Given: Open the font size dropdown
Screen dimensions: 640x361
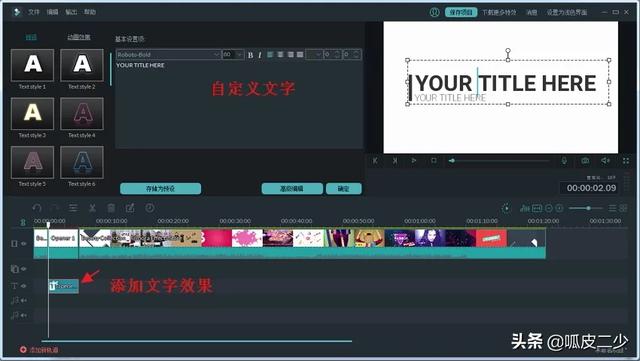Looking at the screenshot, I should click(233, 54).
